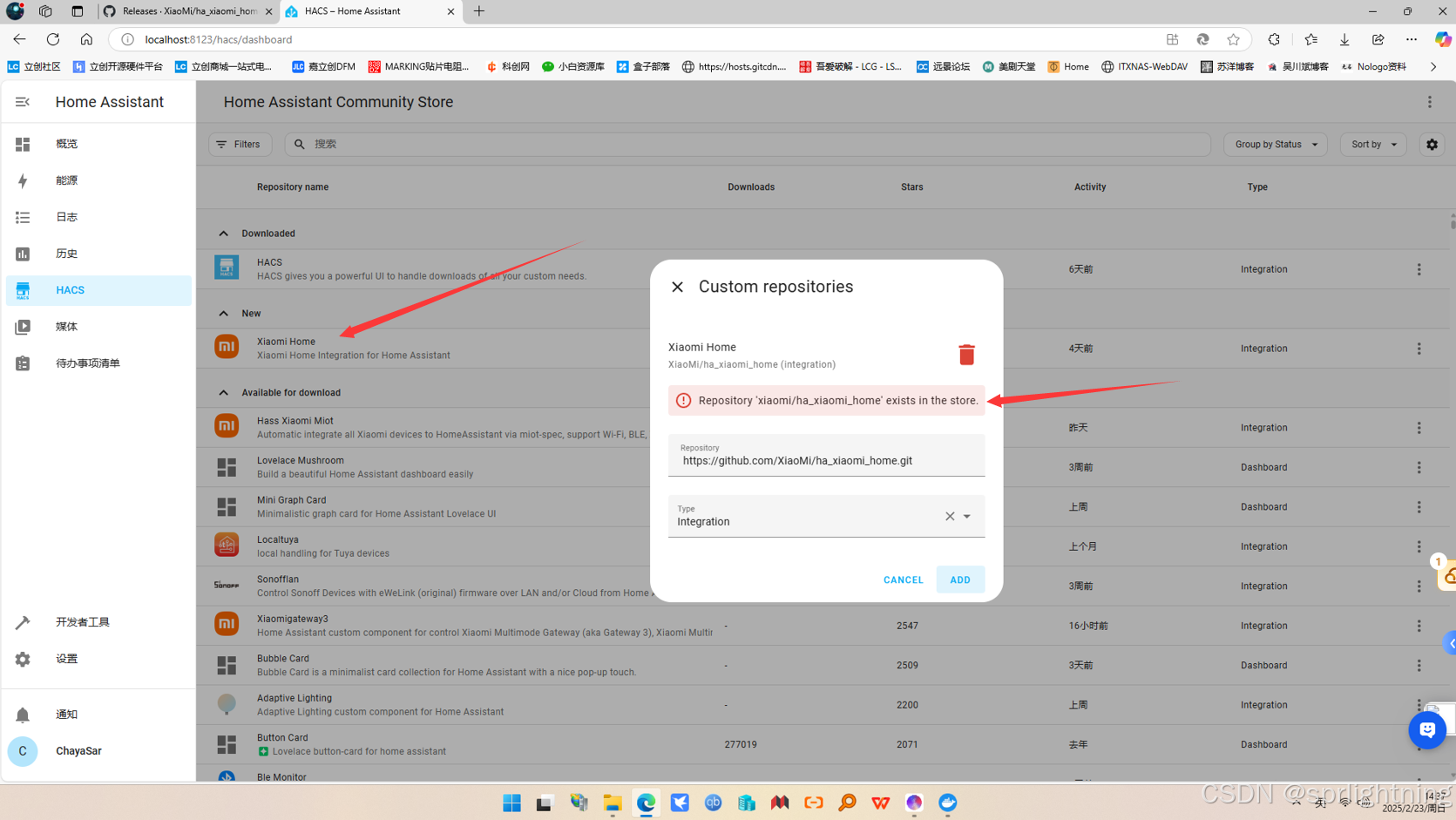Open the ChayaSar user profile

point(98,751)
